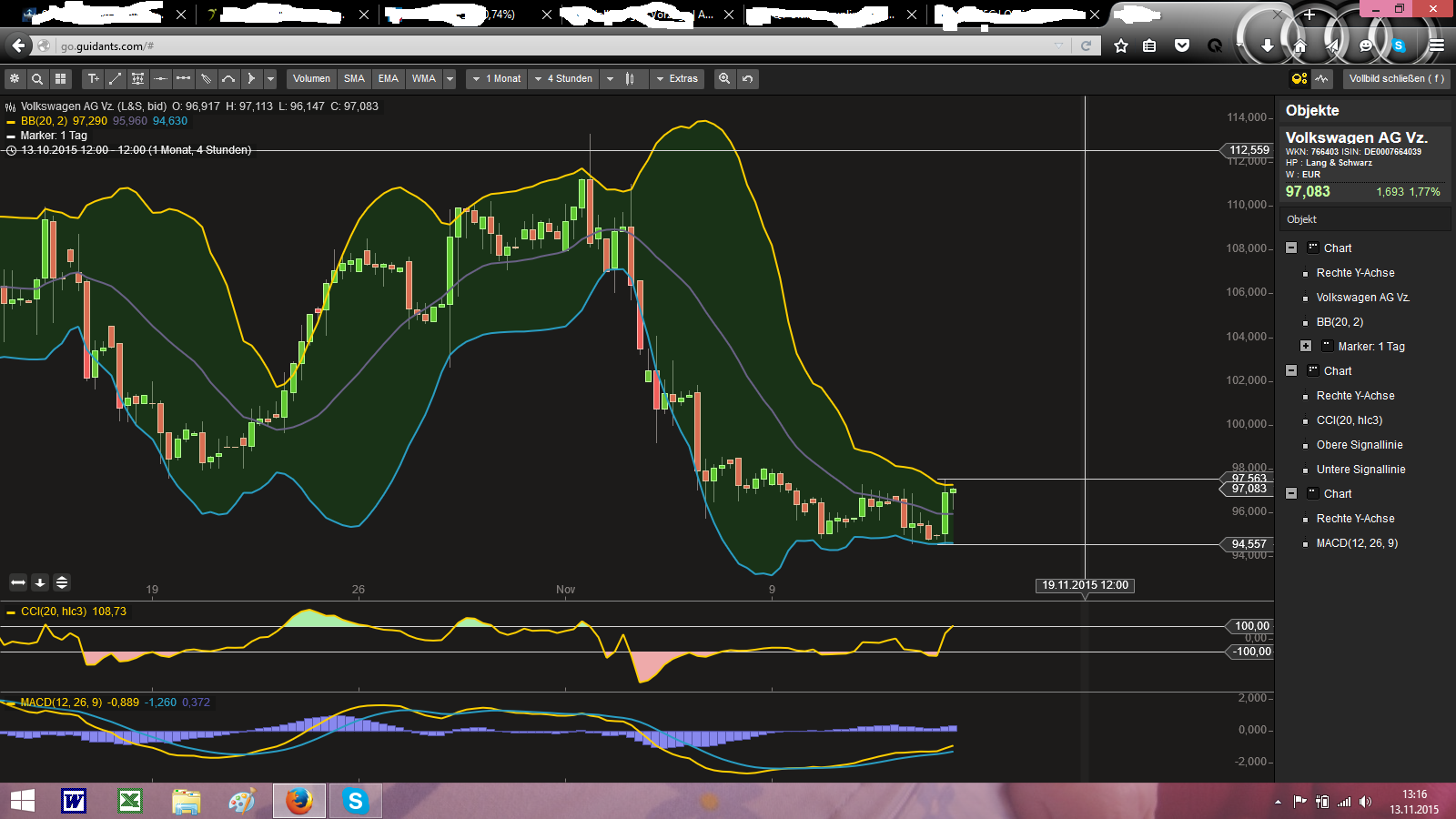1456x819 pixels.
Task: Toggle the zigzag line panel button
Action: point(1322,79)
